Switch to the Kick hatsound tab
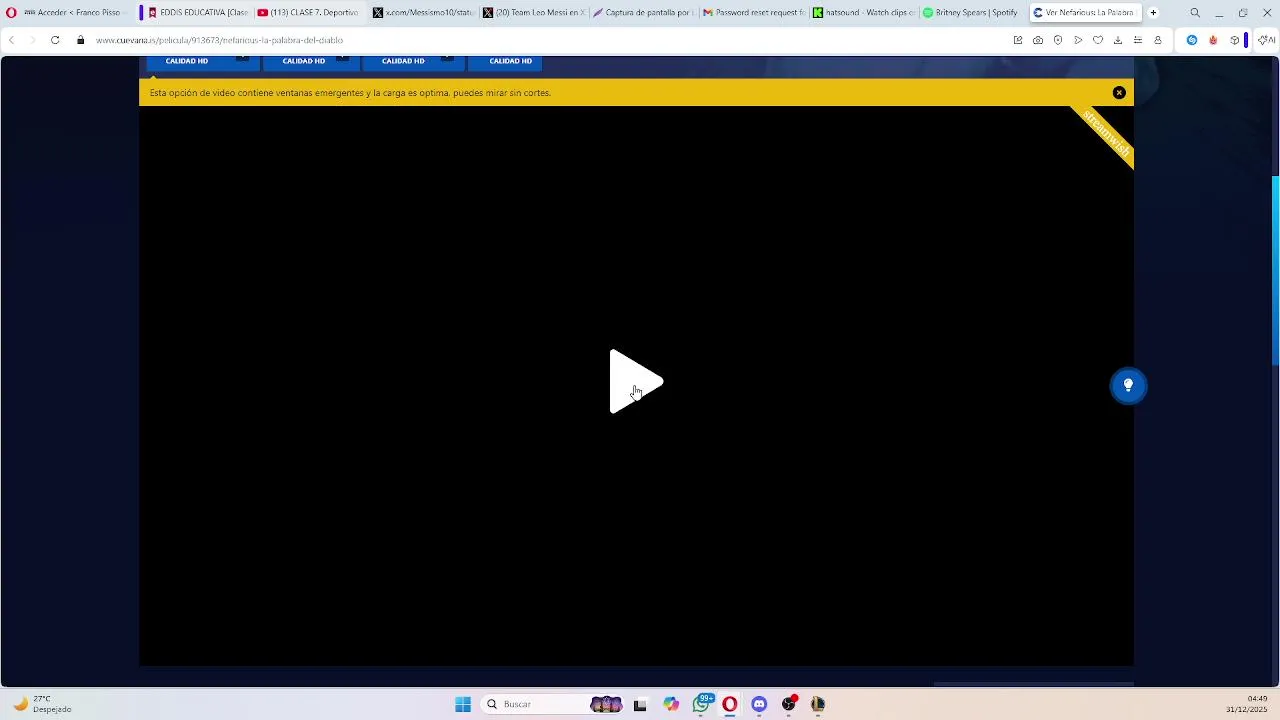 pos(863,13)
